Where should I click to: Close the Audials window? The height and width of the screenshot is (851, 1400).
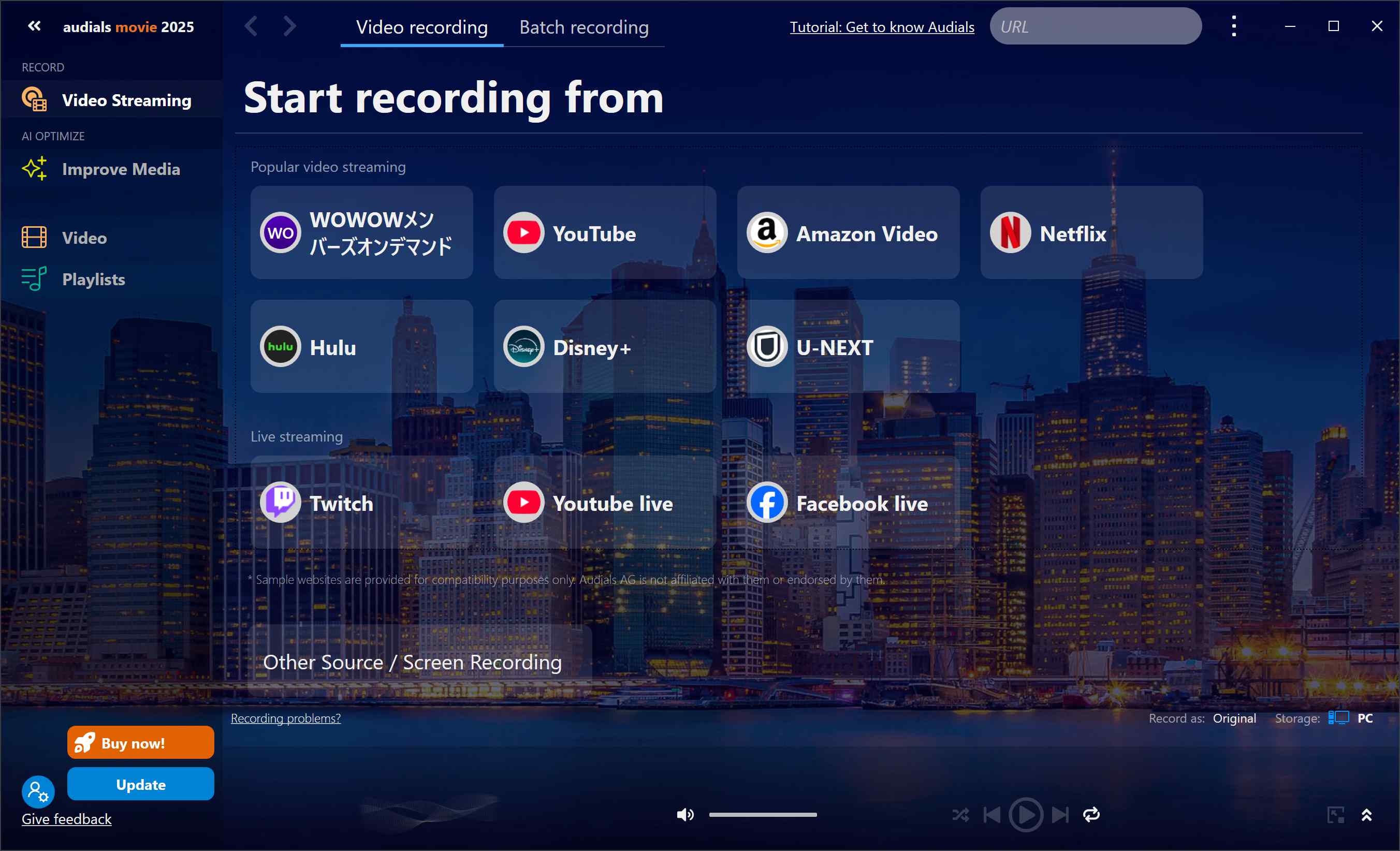[x=1377, y=26]
